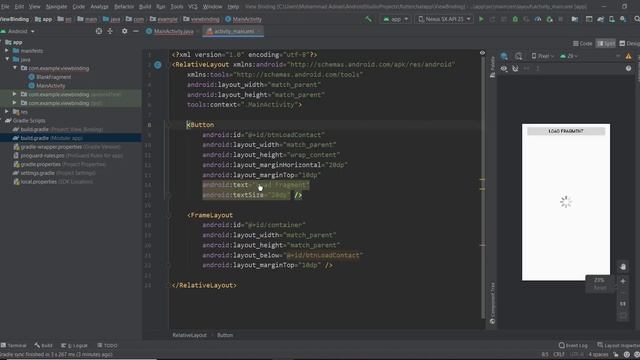Click the inspection eye icon above editor scrollbar
This screenshot has width=640, height=360.
(x=482, y=53)
